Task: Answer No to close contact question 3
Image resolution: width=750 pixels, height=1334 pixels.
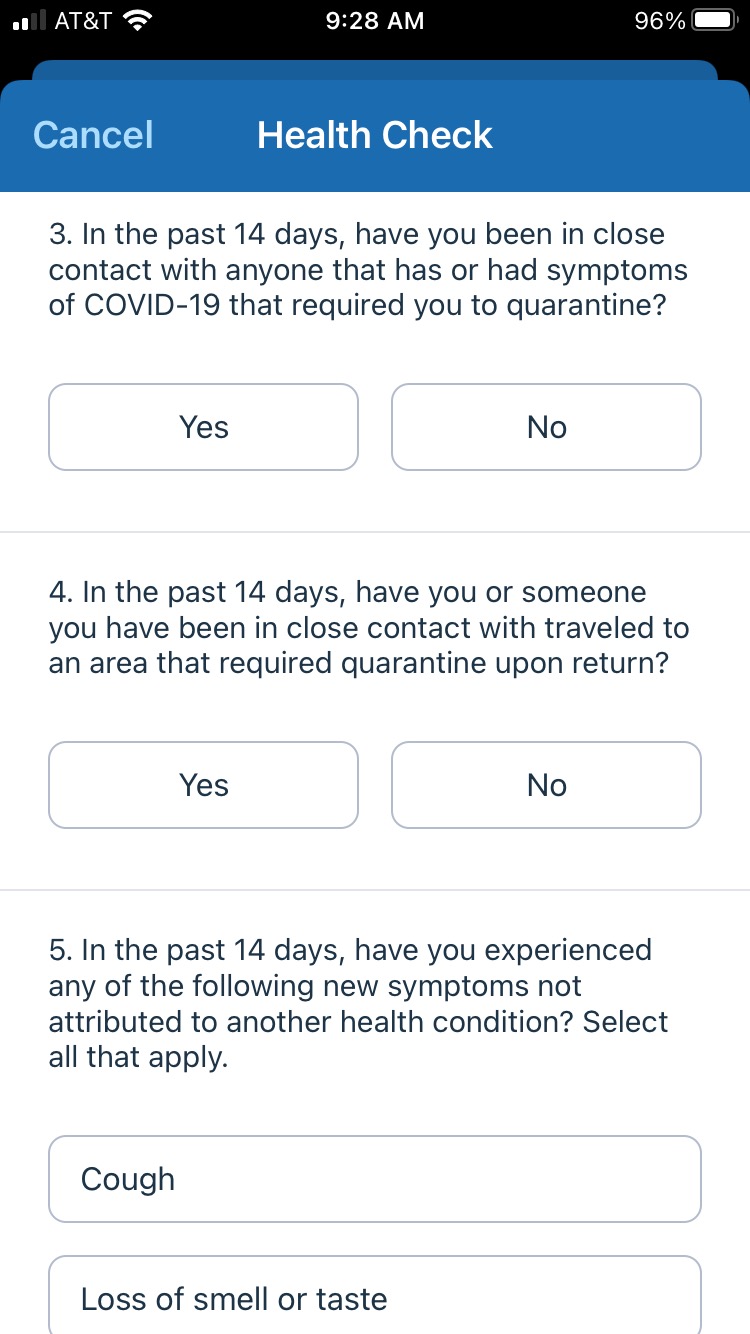Action: (546, 427)
